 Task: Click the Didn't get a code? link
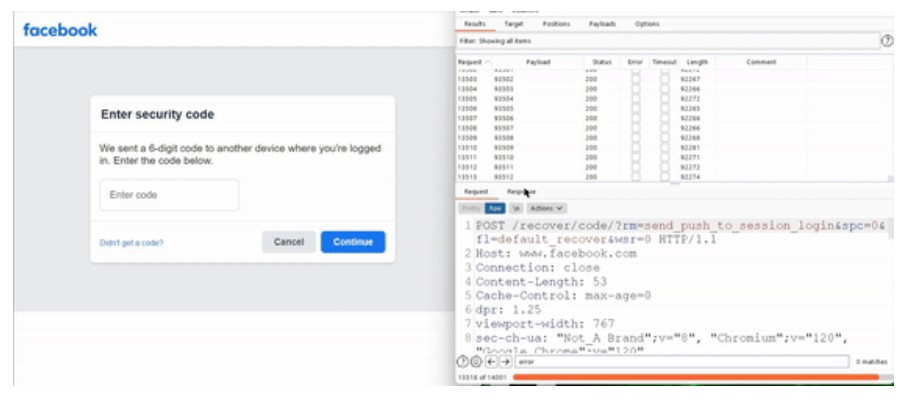[132, 243]
